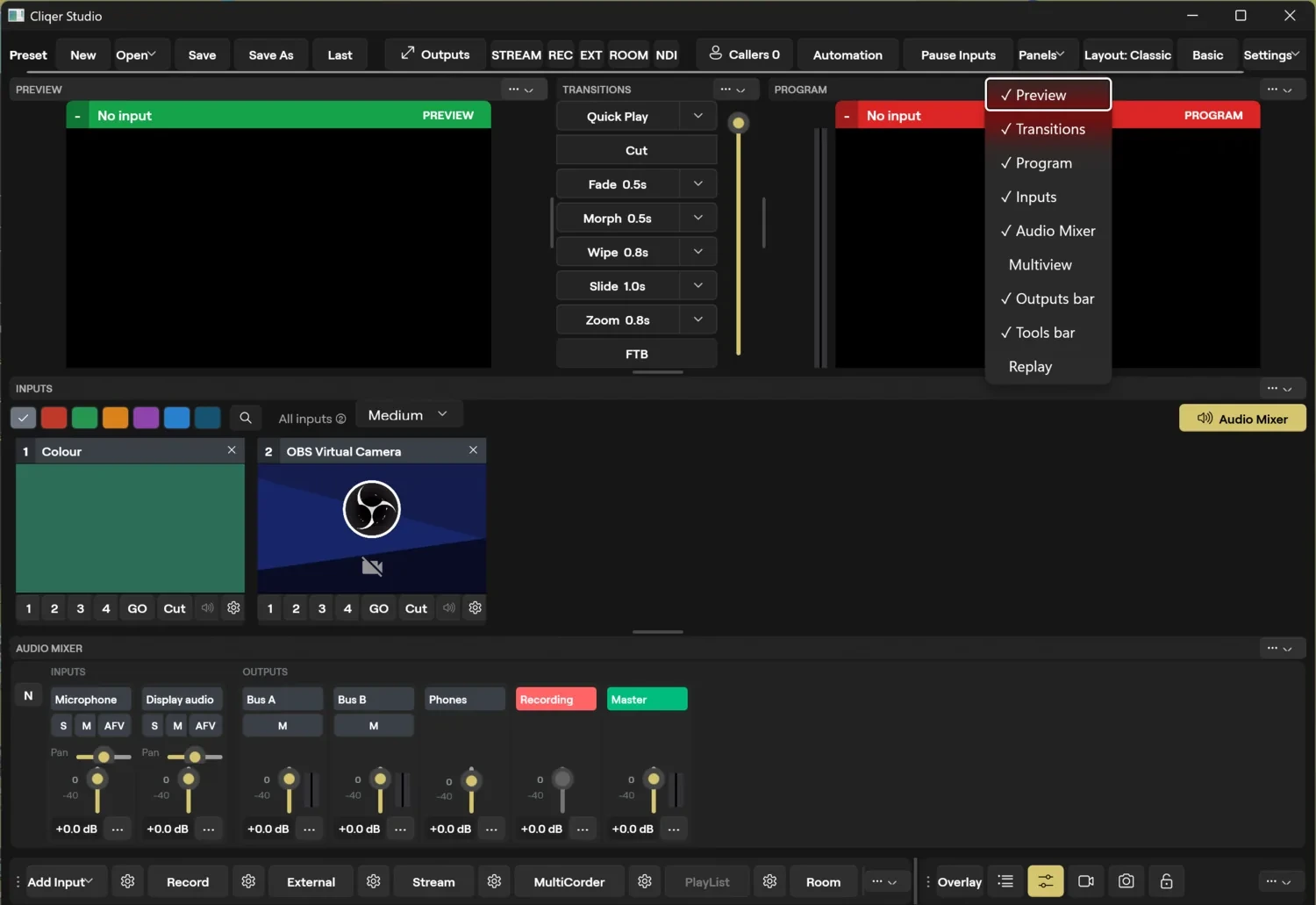Enable Multiview in the Panels menu
The height and width of the screenshot is (905, 1316).
pyautogui.click(x=1048, y=265)
